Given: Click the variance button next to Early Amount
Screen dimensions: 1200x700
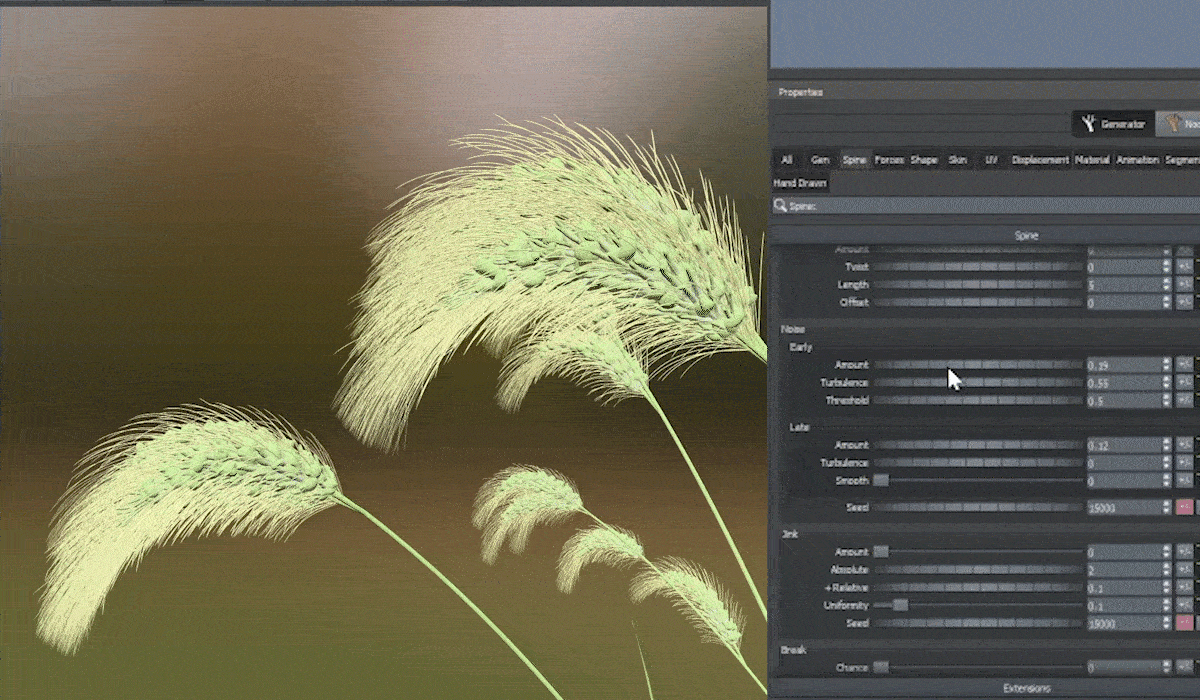Looking at the screenshot, I should (x=1184, y=365).
